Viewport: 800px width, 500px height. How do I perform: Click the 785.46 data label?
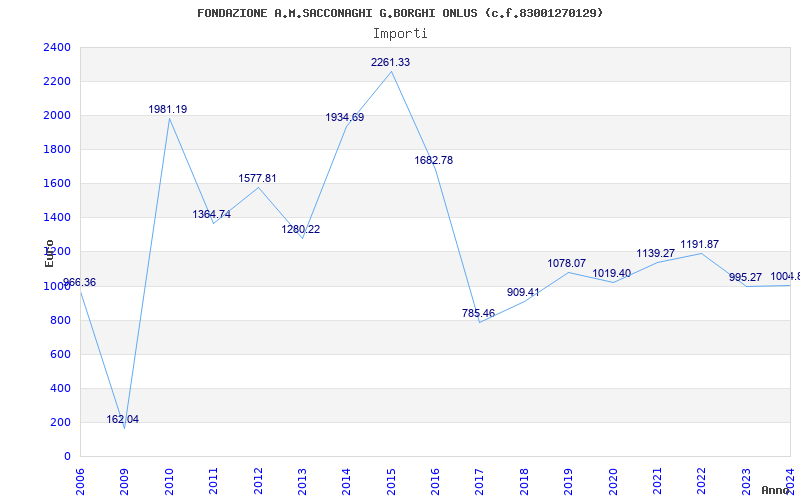[479, 313]
